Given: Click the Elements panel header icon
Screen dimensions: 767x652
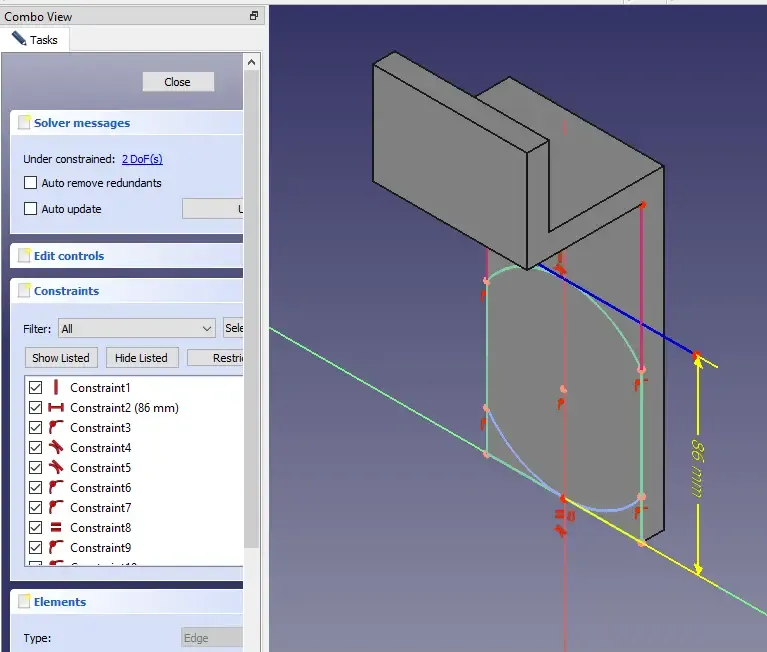Looking at the screenshot, I should [x=24, y=602].
